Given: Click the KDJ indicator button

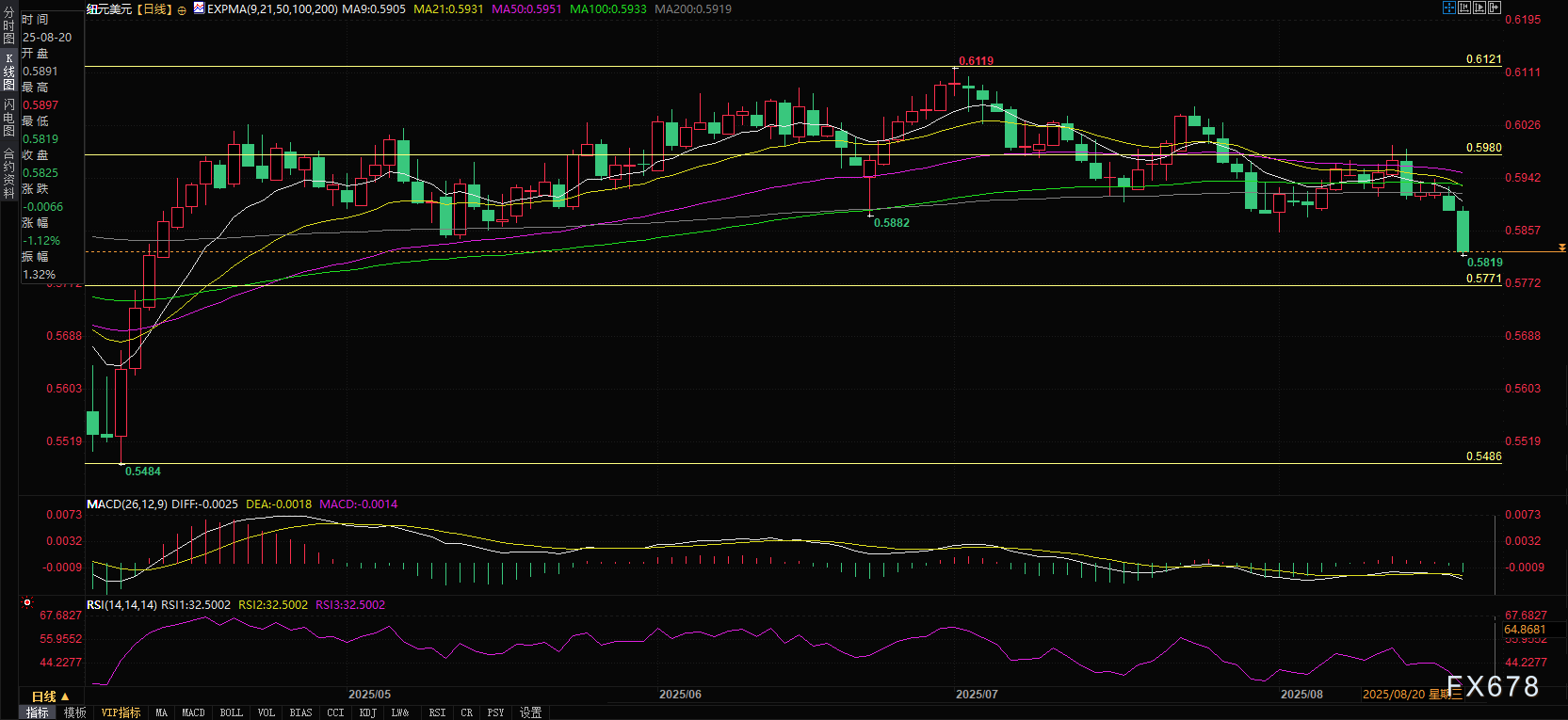Looking at the screenshot, I should tap(367, 712).
